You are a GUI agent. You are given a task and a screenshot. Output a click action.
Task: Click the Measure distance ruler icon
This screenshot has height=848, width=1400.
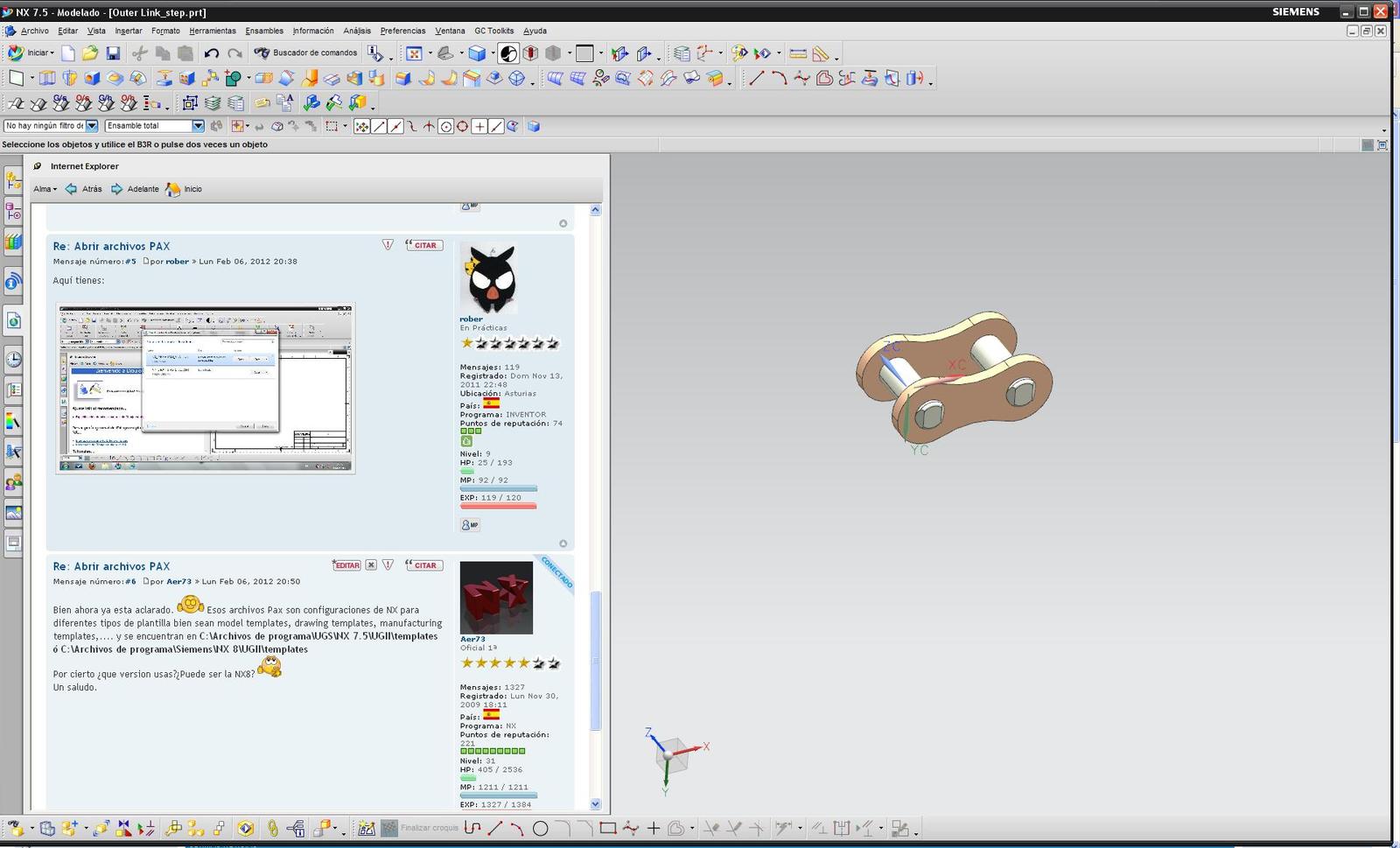tap(798, 53)
